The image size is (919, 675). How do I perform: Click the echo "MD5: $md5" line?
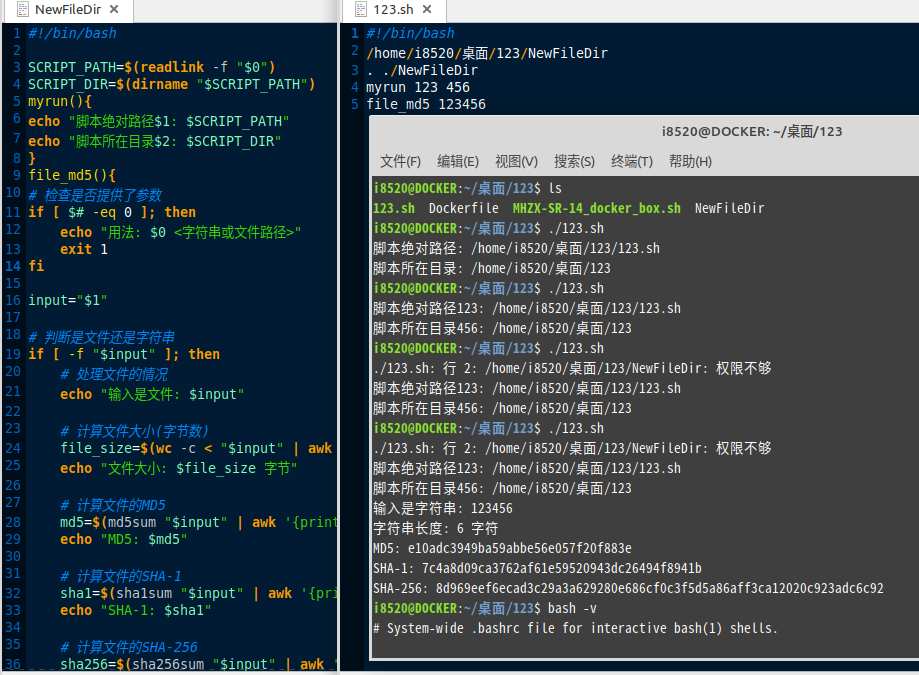124,539
